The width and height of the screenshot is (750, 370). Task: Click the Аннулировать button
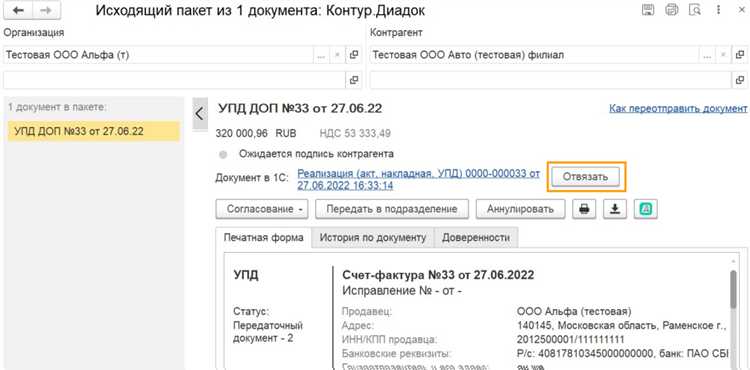coord(520,209)
